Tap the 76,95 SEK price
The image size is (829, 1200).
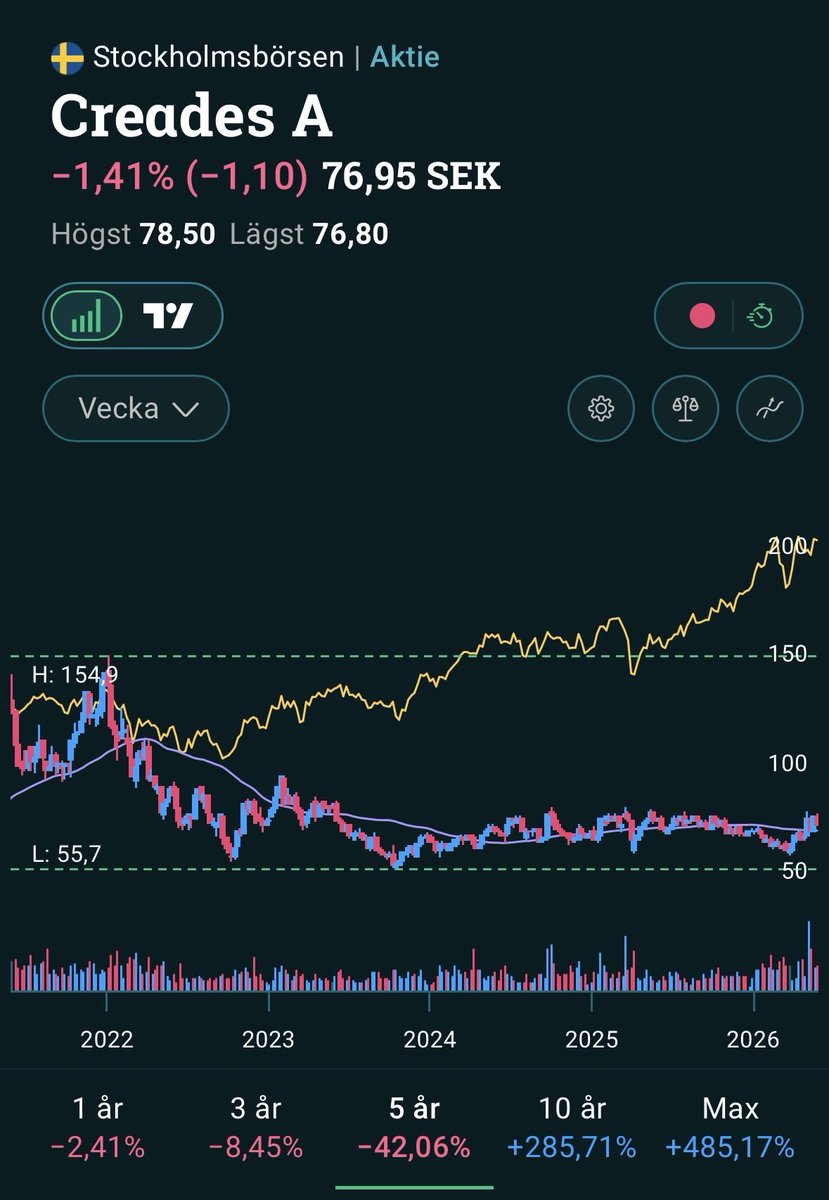point(411,177)
